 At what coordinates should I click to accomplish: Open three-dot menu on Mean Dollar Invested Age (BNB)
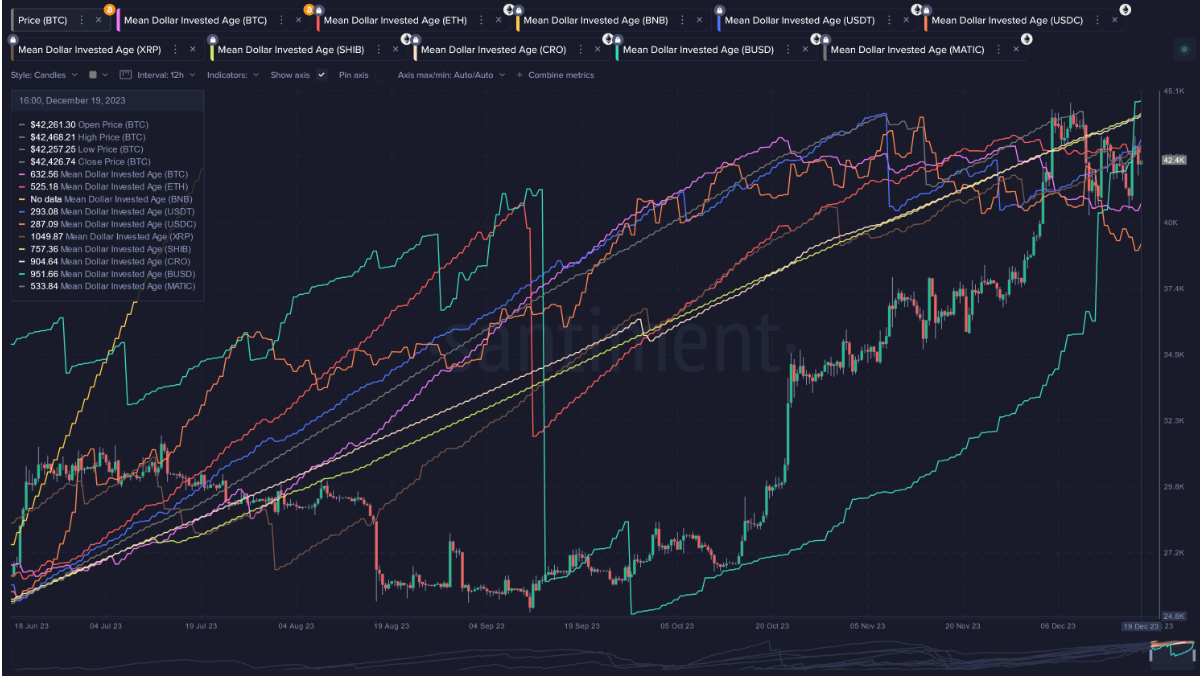click(683, 20)
